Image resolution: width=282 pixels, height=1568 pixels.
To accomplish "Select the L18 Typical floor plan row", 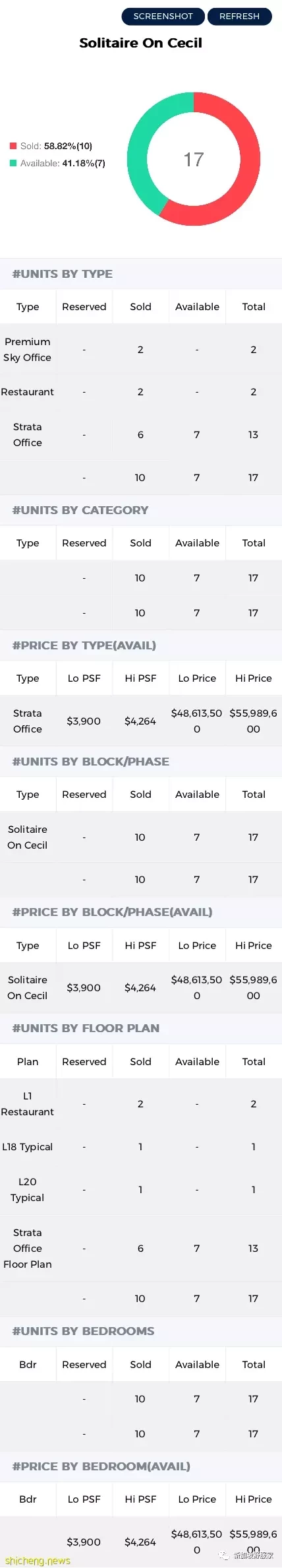I will click(141, 1147).
